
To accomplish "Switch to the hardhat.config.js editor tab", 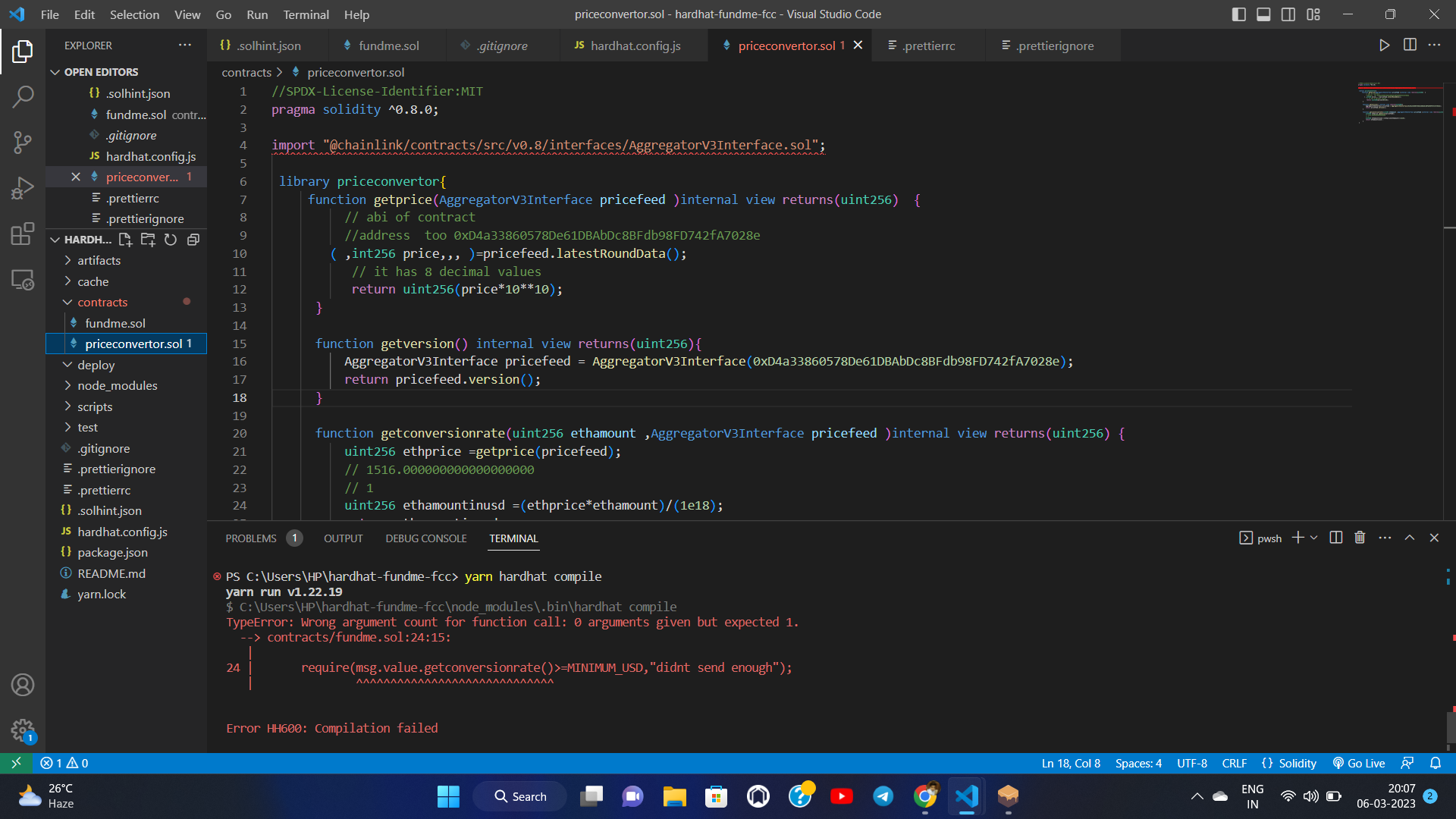I will (x=635, y=45).
